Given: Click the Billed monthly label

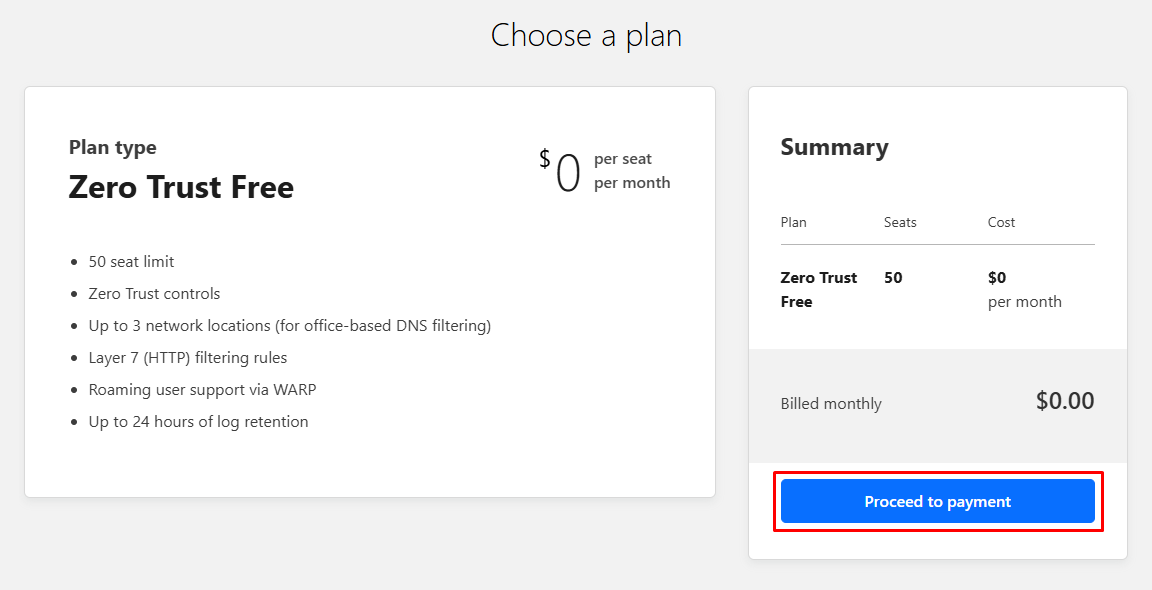Looking at the screenshot, I should click(831, 403).
